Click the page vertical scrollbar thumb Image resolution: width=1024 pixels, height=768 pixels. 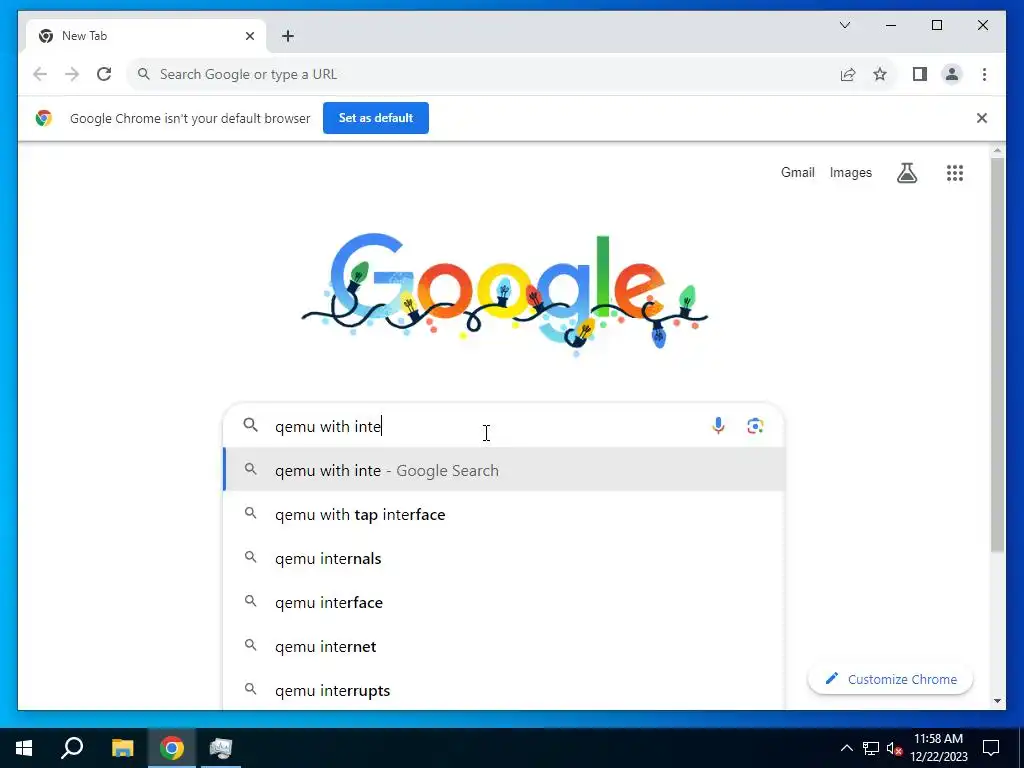tap(997, 355)
